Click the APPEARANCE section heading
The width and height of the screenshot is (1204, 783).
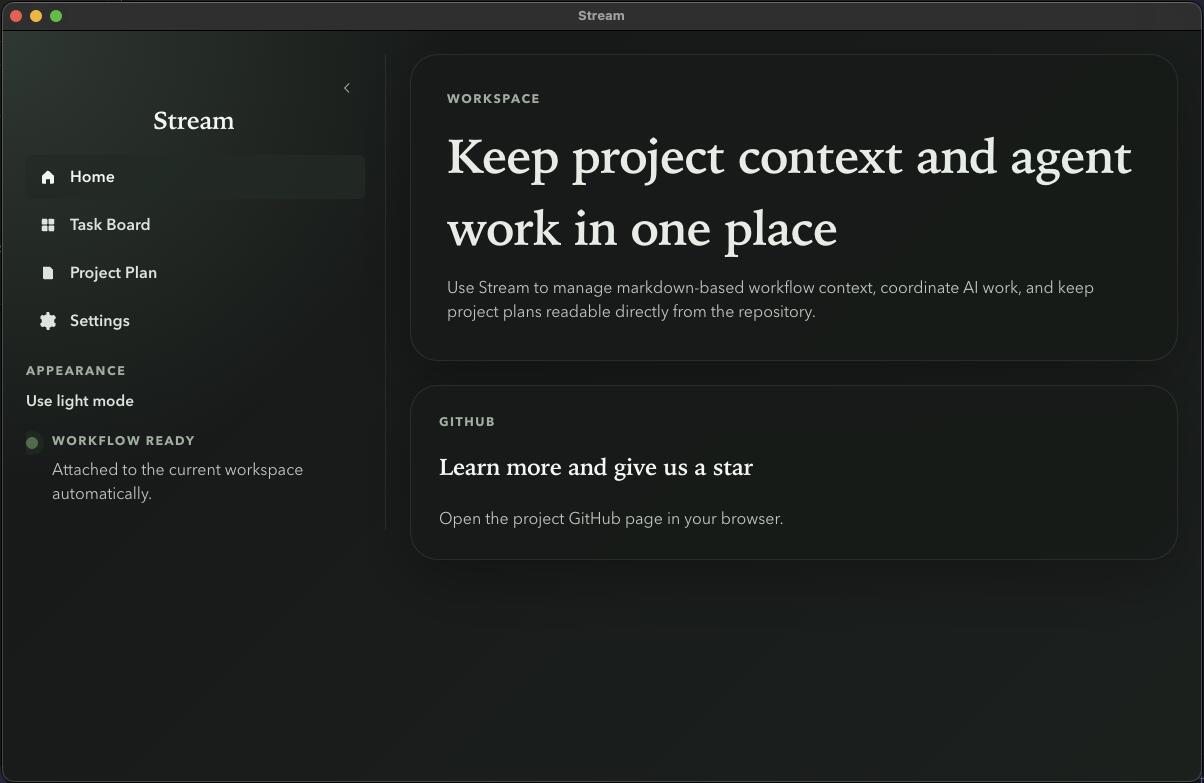(76, 371)
